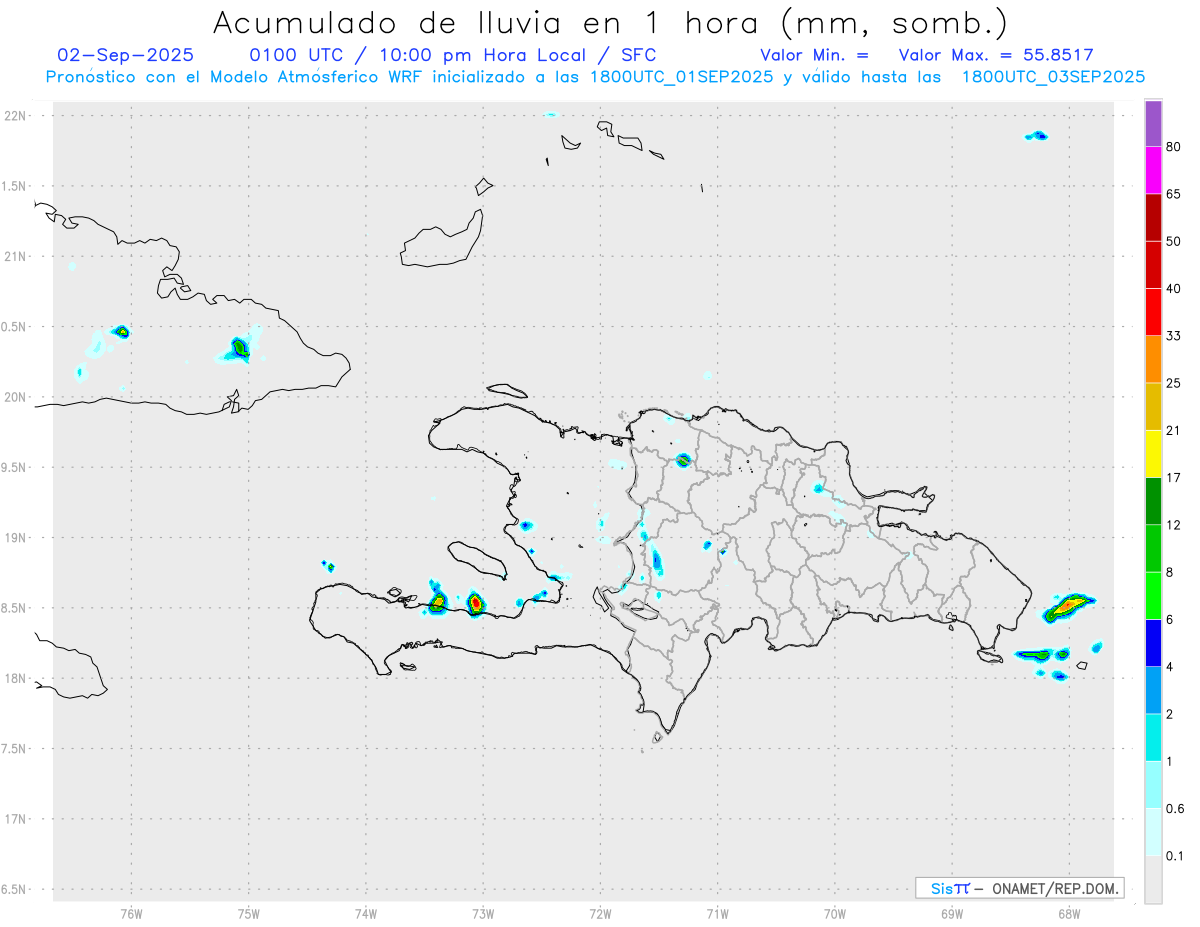The width and height of the screenshot is (1200, 927).
Task: Click the longitude label '70W'
Action: pos(835,913)
